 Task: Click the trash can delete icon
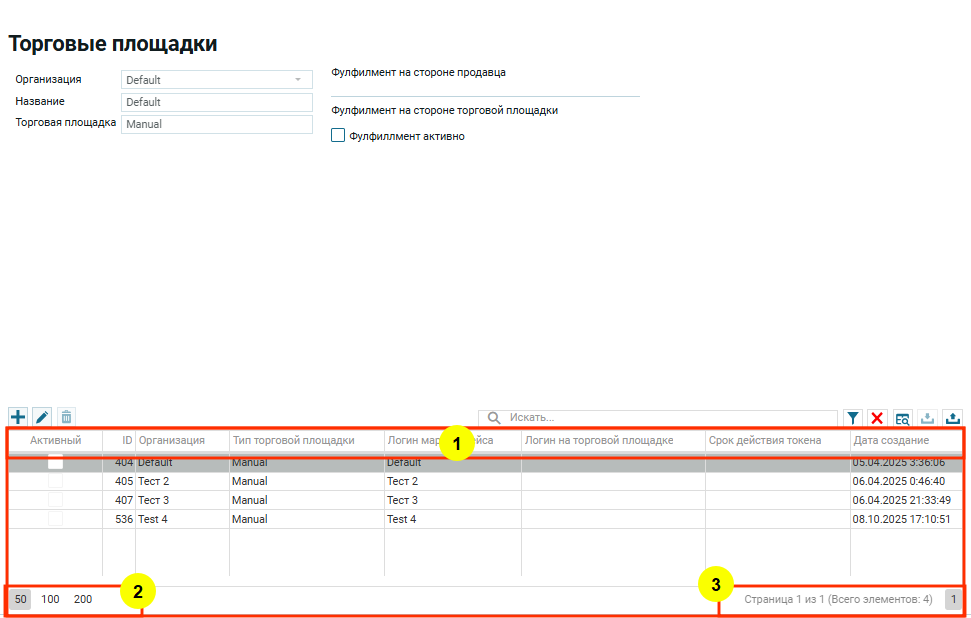pyautogui.click(x=66, y=417)
